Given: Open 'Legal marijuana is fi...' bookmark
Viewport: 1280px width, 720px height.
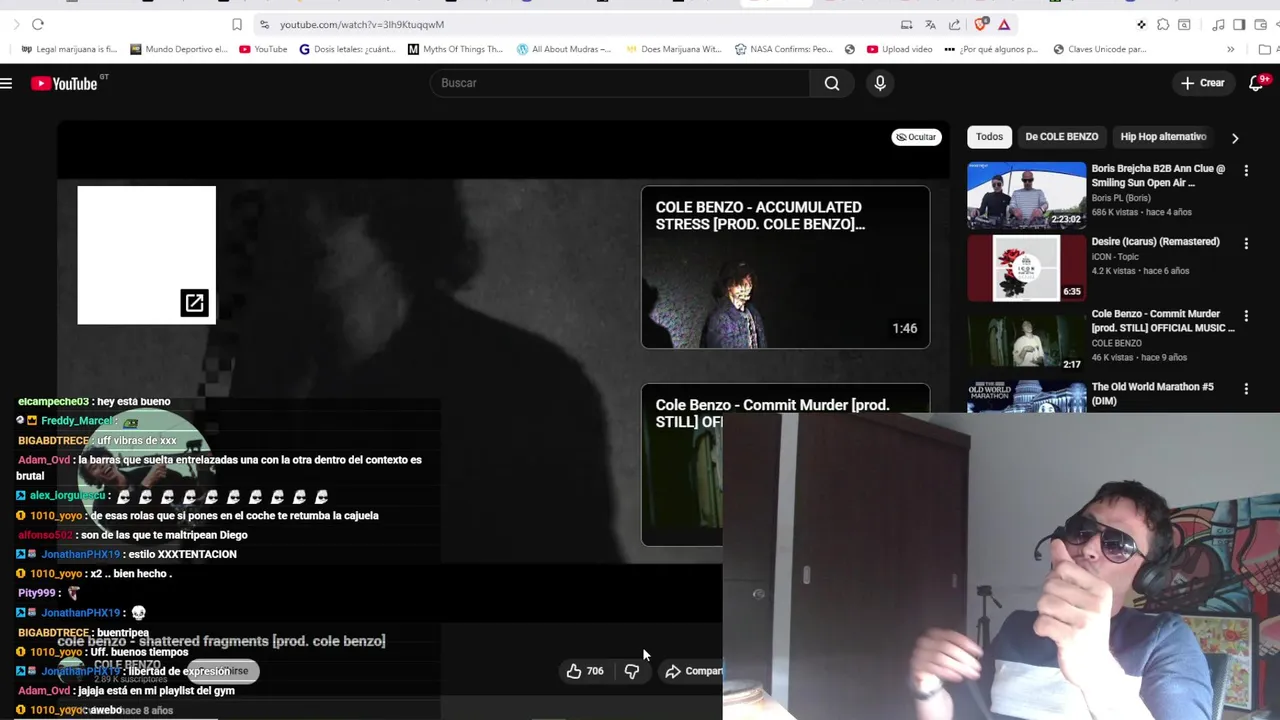Looking at the screenshot, I should tap(68, 49).
